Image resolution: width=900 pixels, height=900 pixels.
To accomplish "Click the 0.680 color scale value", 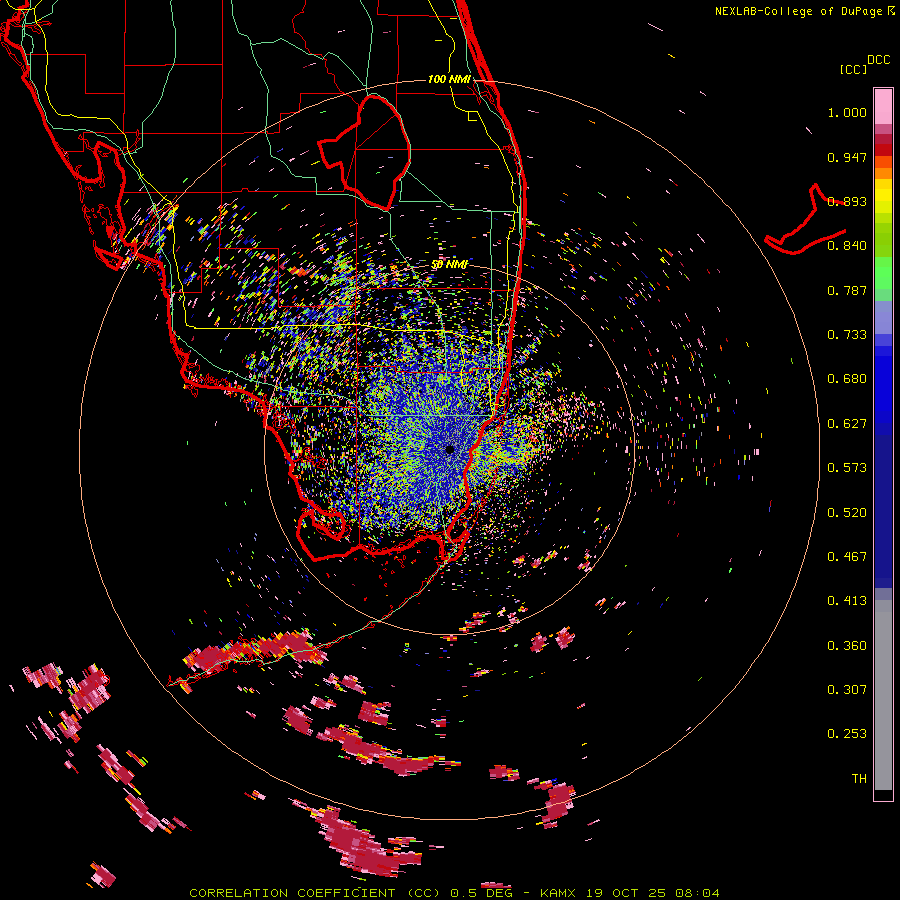I will pyautogui.click(x=847, y=379).
